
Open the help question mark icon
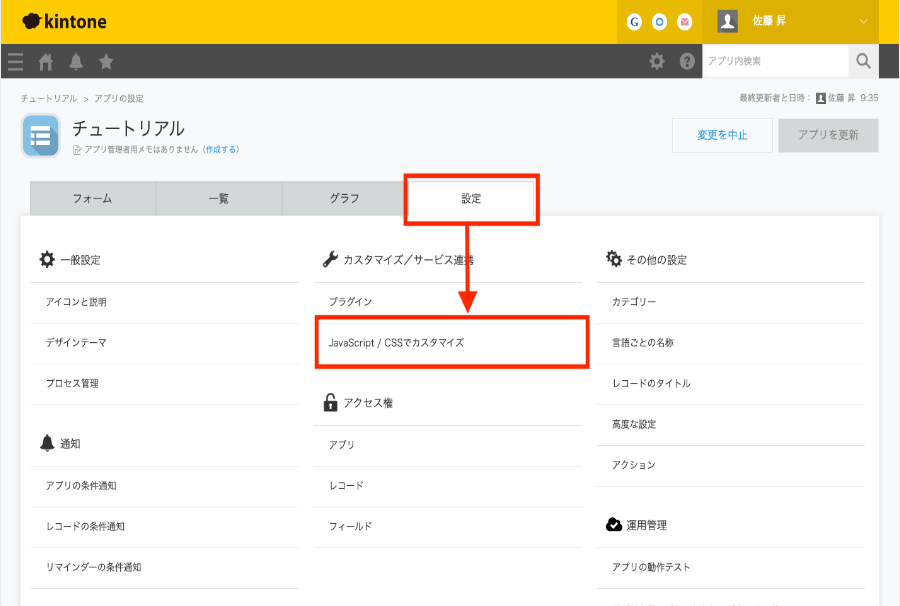[x=687, y=61]
